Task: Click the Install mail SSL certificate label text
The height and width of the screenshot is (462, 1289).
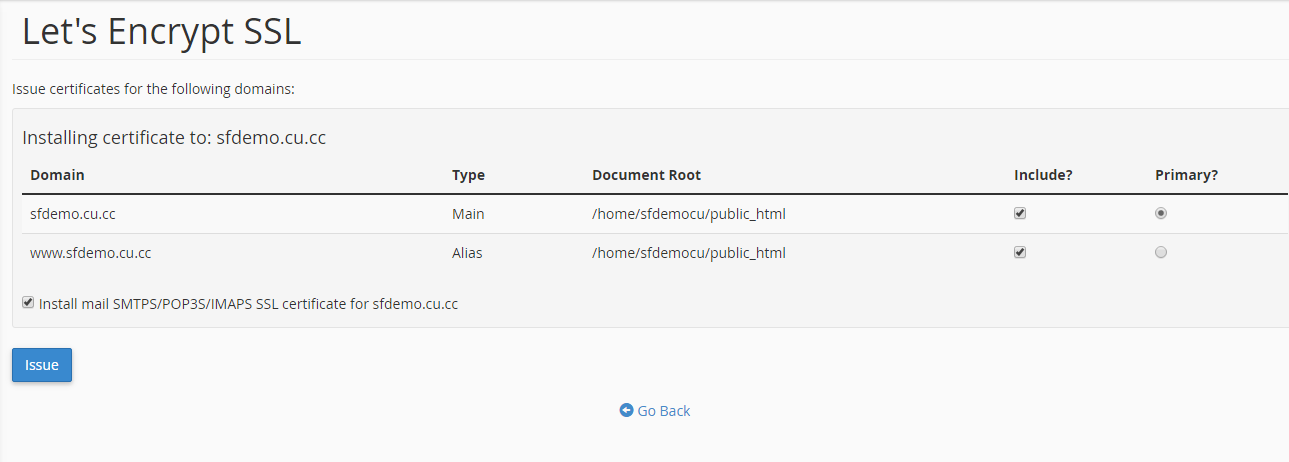Action: click(248, 303)
